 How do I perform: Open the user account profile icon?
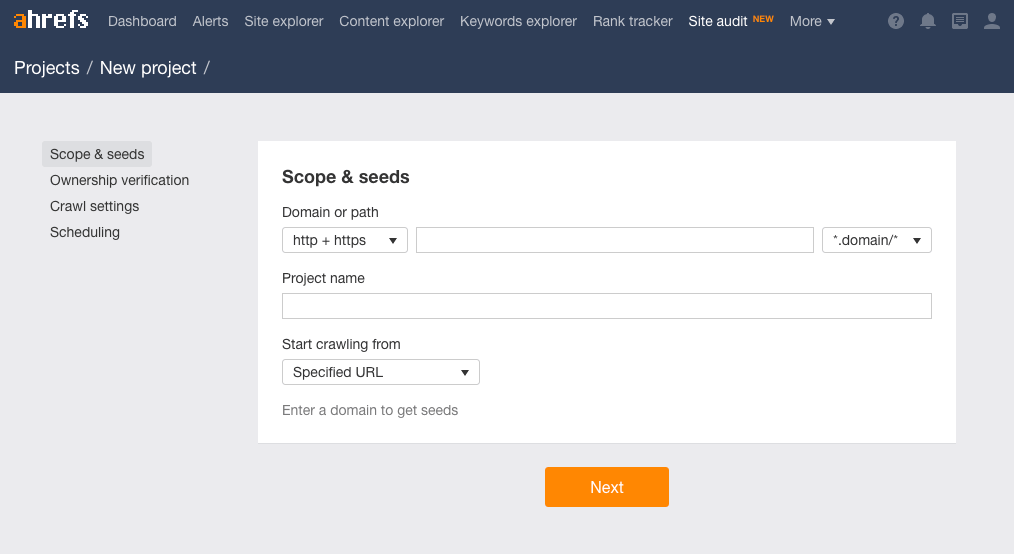pos(991,21)
